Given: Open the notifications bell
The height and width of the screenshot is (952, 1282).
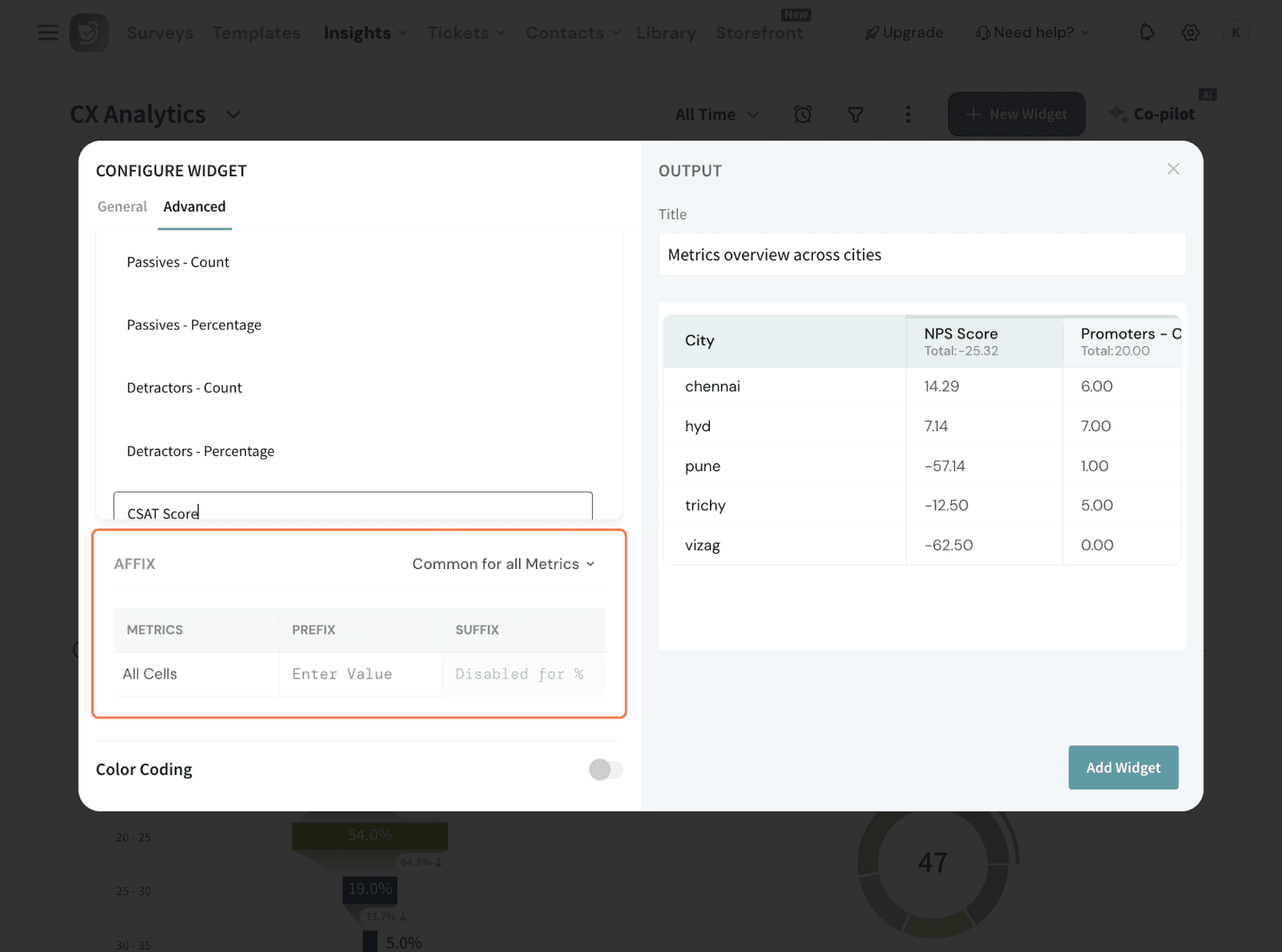Looking at the screenshot, I should tap(1147, 33).
